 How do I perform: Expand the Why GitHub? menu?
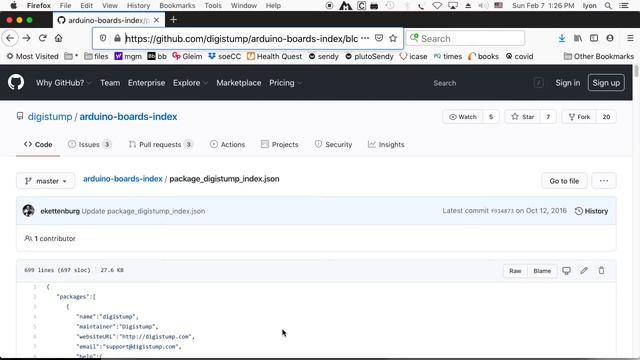pyautogui.click(x=63, y=83)
